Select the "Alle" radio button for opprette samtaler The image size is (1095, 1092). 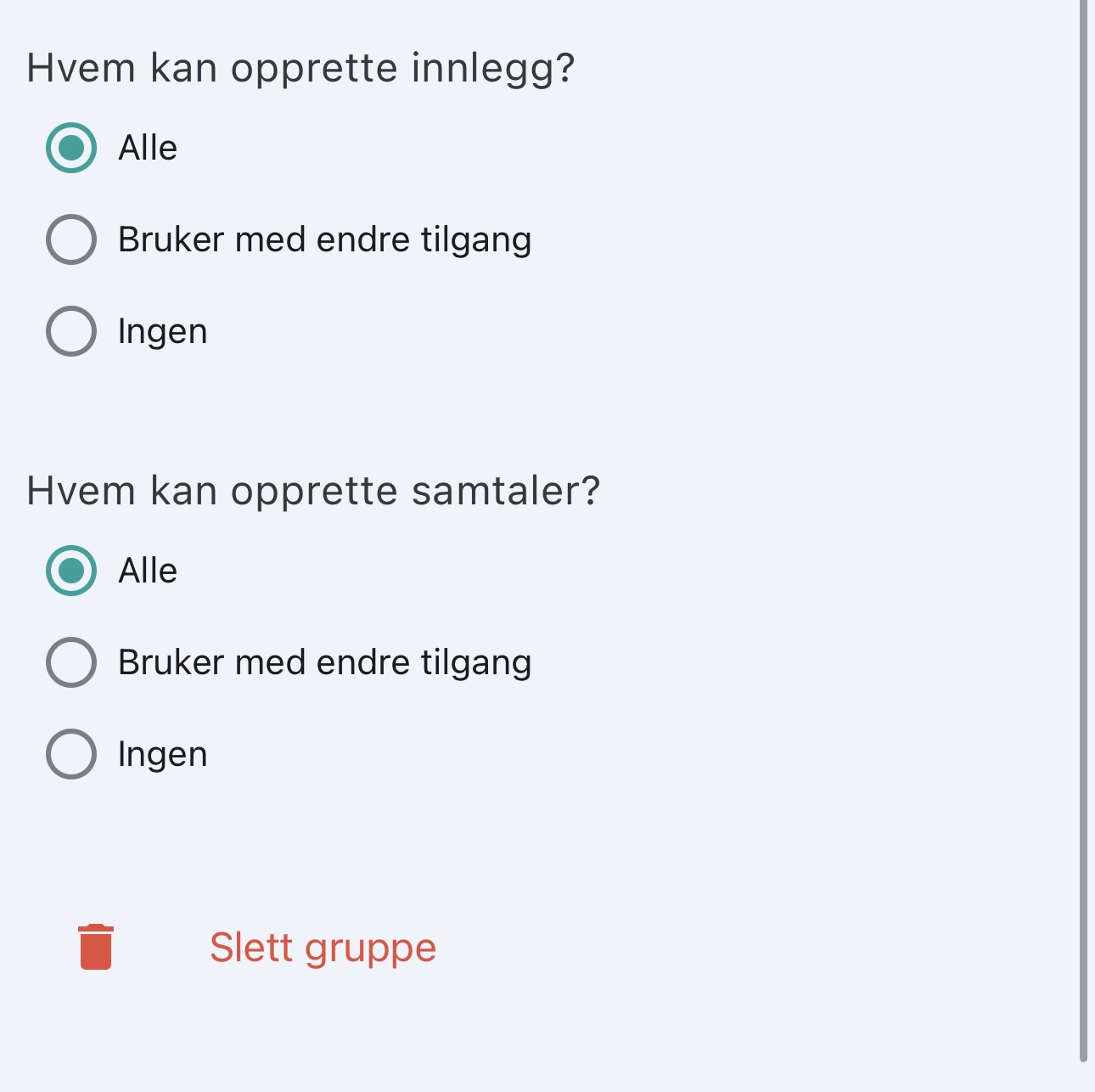(71, 571)
